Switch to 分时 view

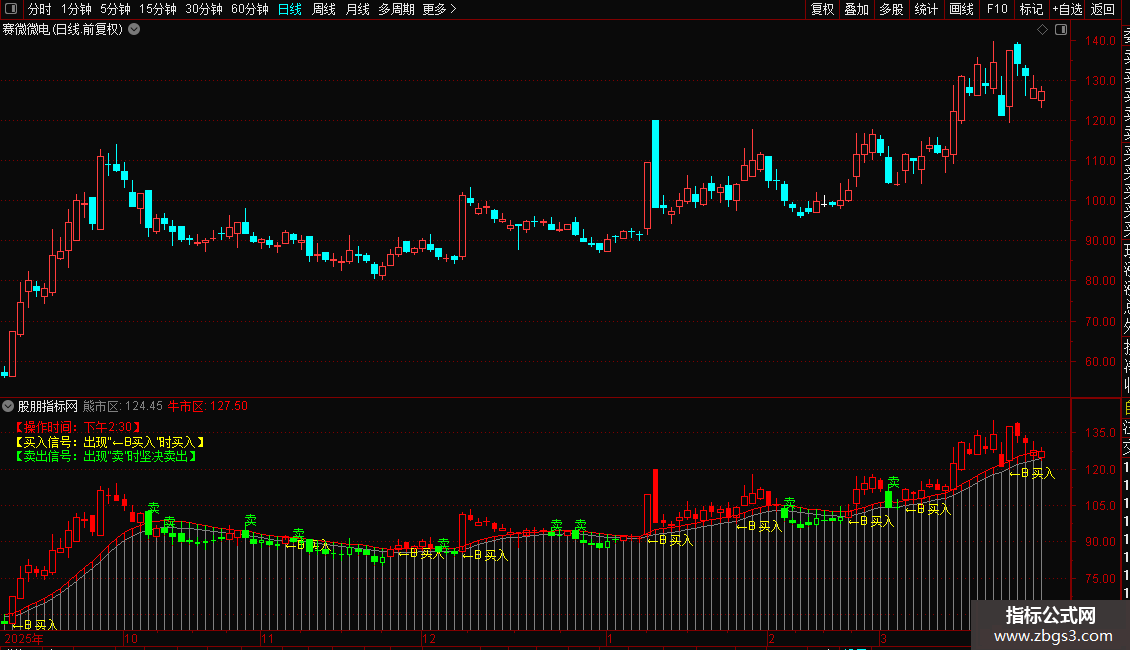[x=40, y=9]
